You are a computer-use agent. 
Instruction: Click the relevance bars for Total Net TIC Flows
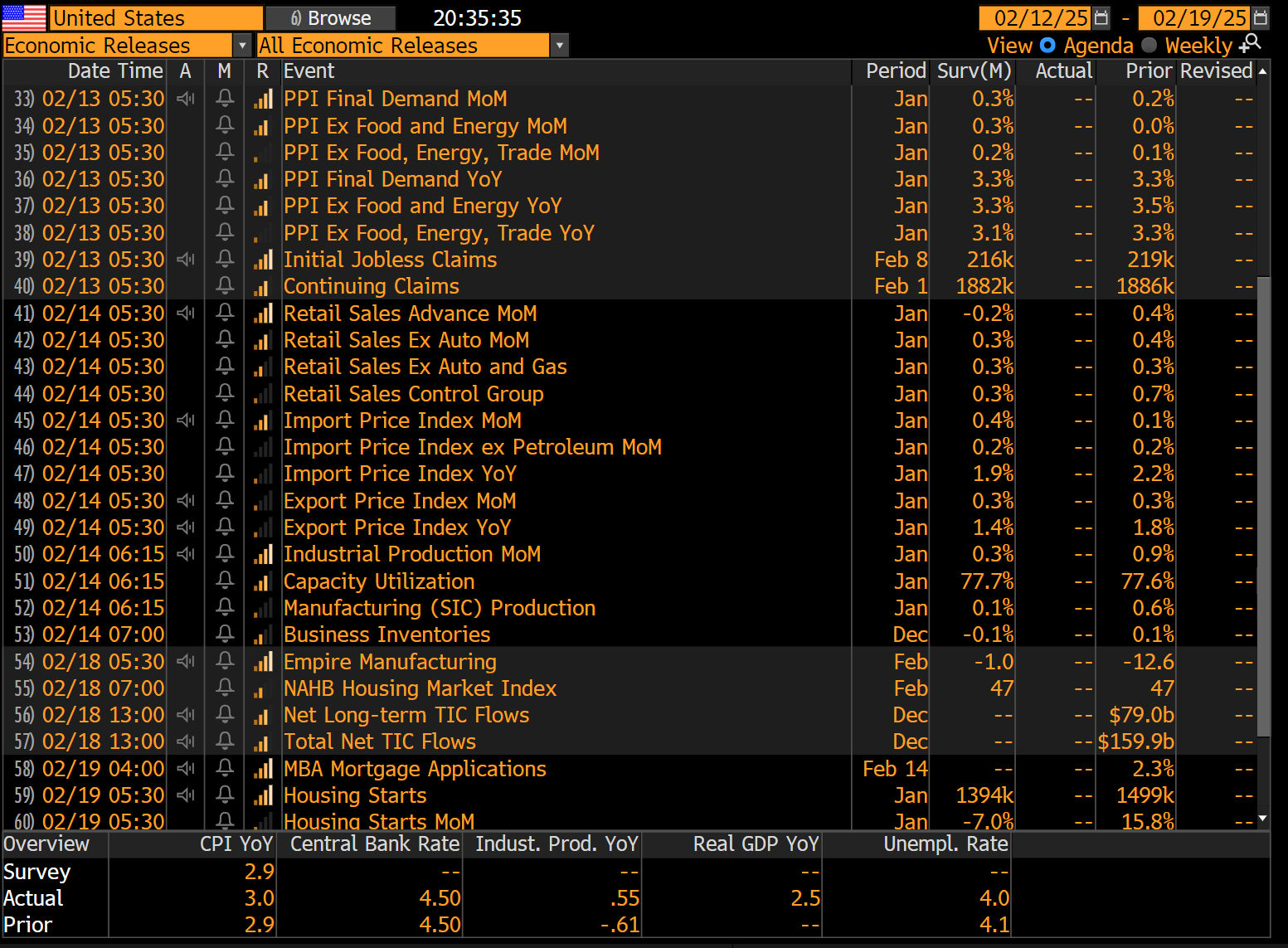pyautogui.click(x=263, y=741)
